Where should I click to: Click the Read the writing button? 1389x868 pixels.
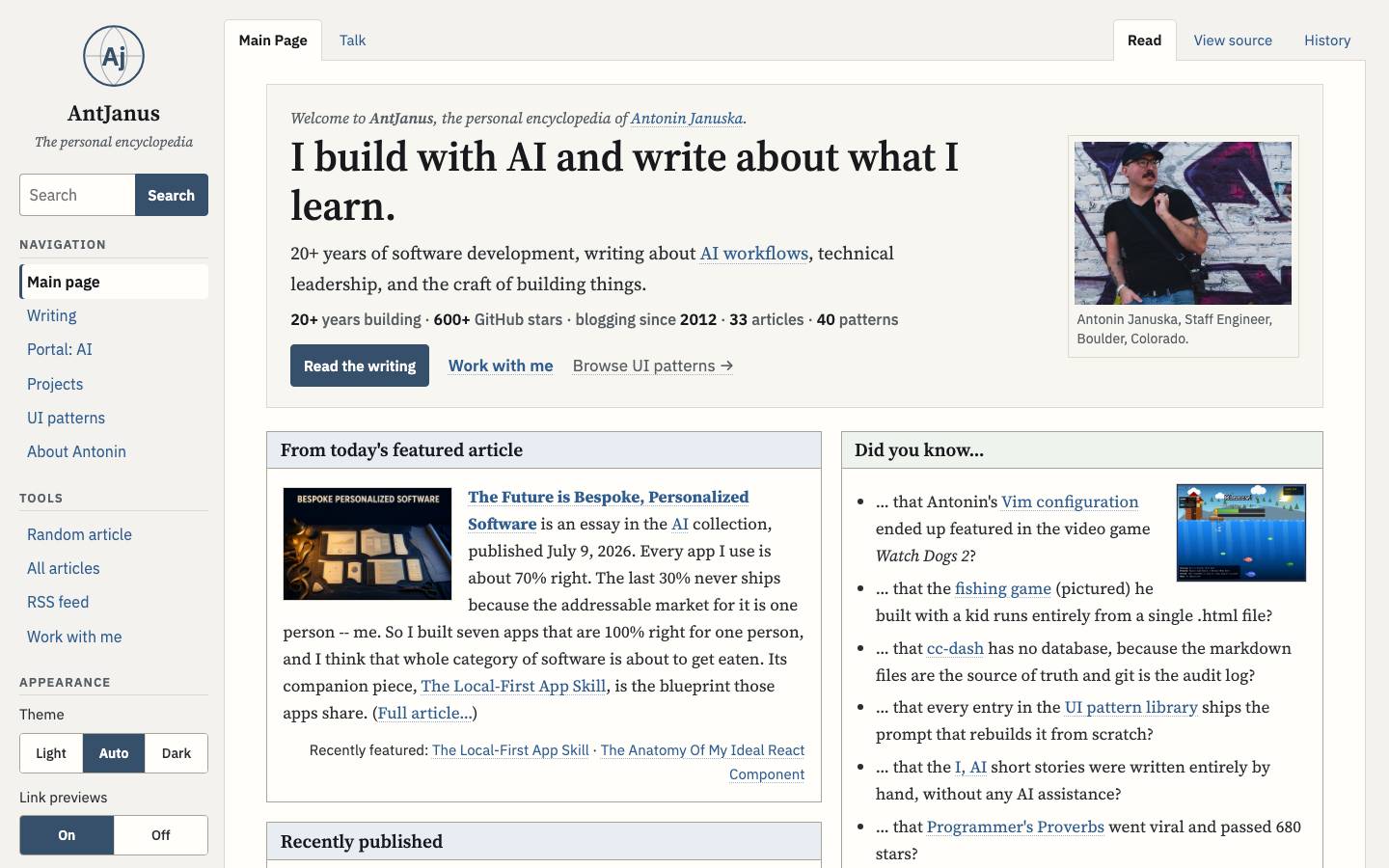coord(360,366)
